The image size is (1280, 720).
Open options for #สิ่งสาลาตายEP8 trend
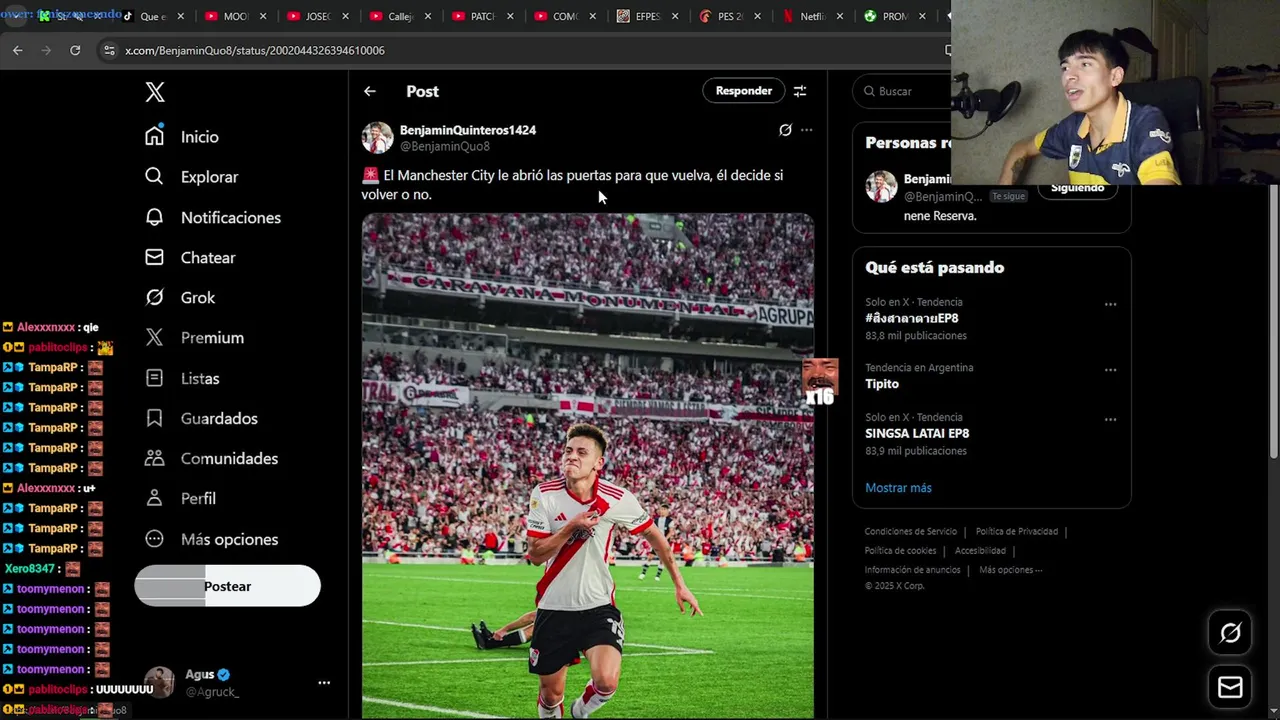(x=1110, y=304)
